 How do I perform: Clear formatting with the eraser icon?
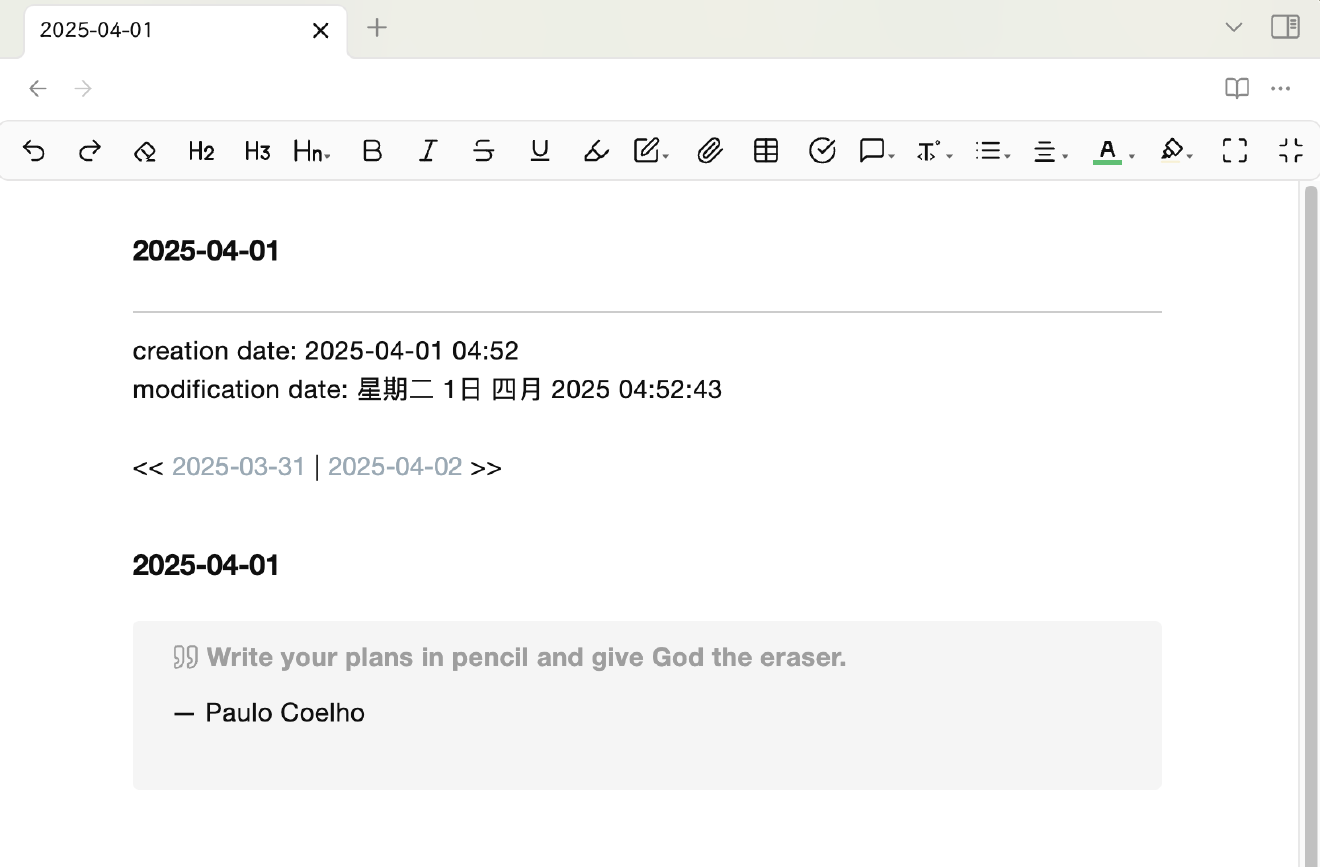coord(145,151)
